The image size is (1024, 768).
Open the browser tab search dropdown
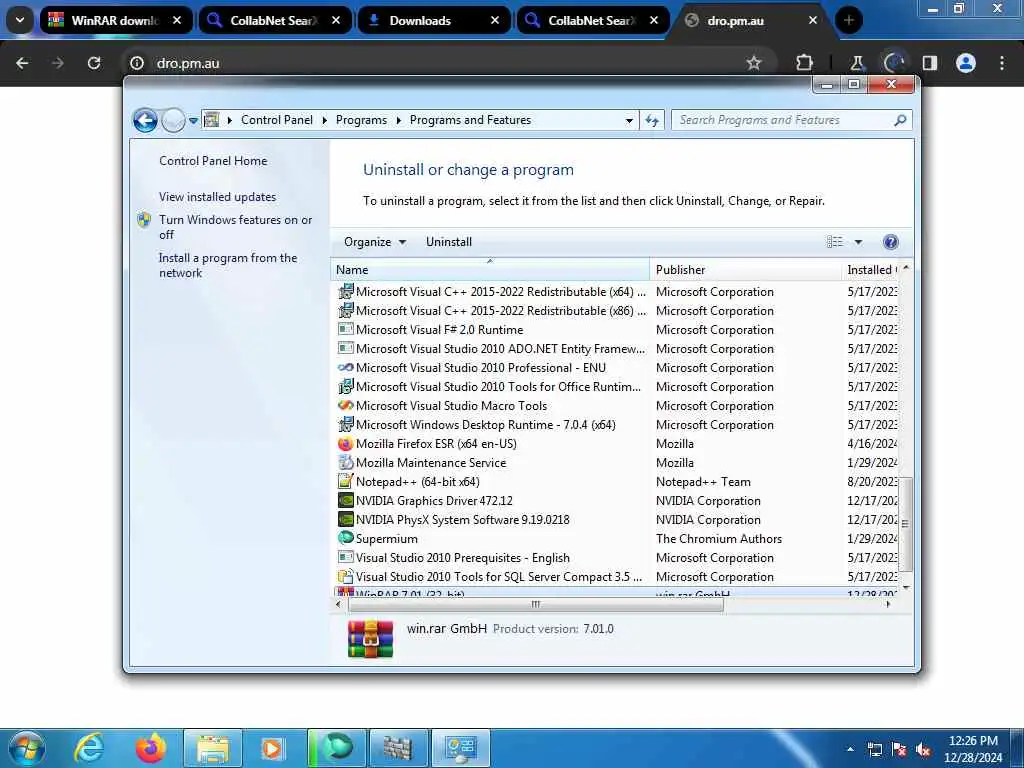click(20, 20)
